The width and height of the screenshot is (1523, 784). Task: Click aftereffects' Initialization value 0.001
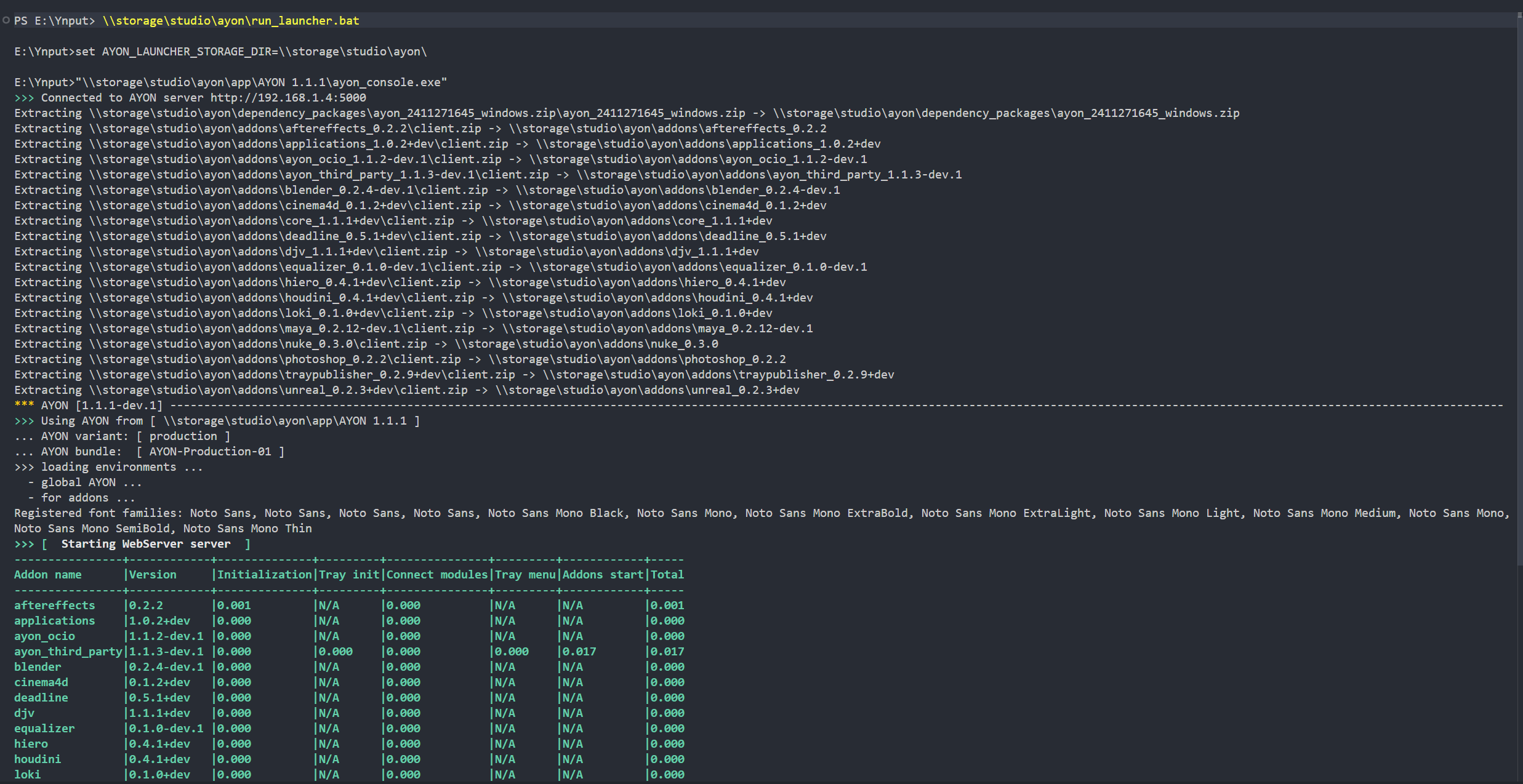pyautogui.click(x=234, y=605)
